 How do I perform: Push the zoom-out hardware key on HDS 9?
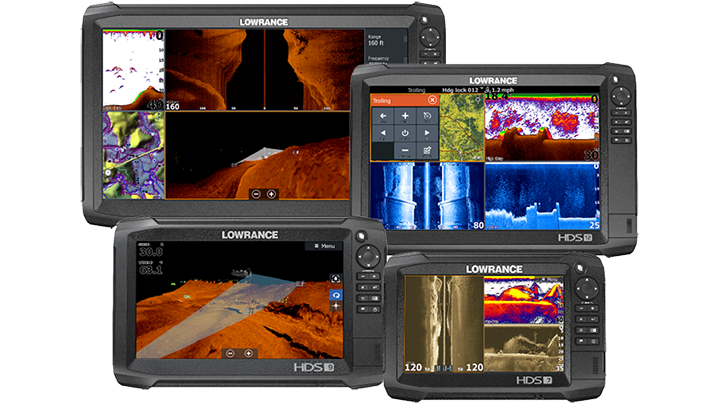click(x=363, y=277)
